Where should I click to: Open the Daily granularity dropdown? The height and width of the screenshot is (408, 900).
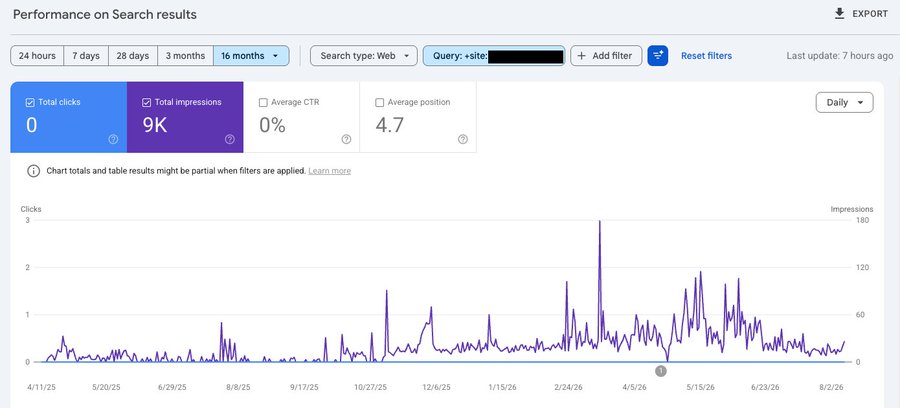coord(844,103)
